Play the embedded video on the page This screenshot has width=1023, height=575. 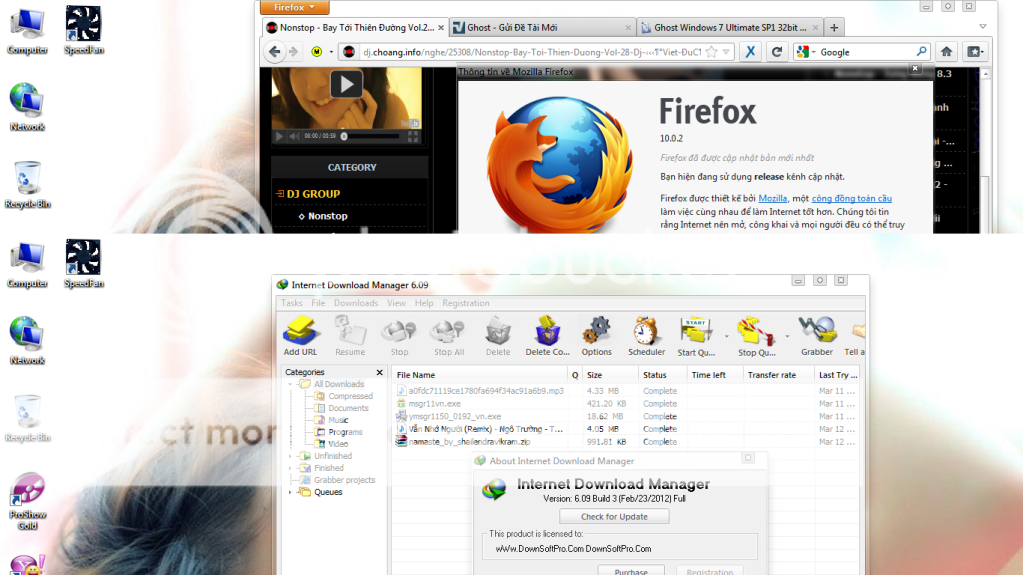point(346,84)
